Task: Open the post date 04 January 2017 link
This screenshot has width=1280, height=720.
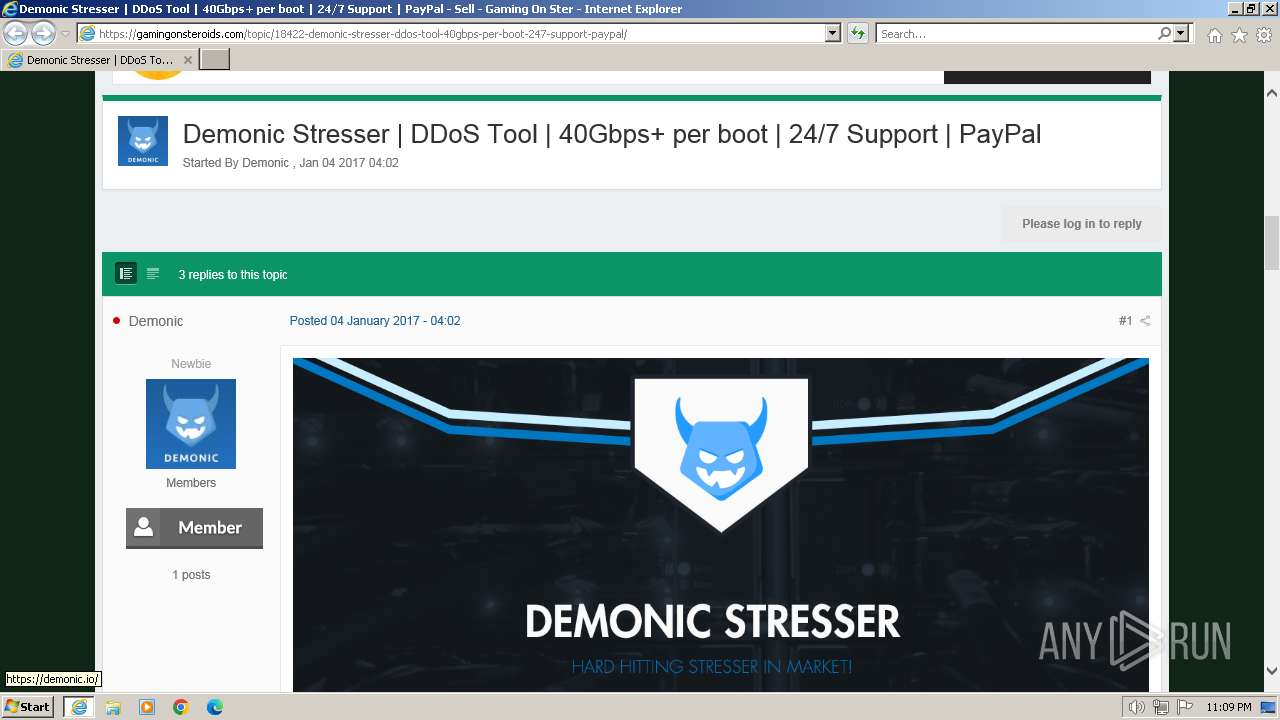Action: [375, 321]
